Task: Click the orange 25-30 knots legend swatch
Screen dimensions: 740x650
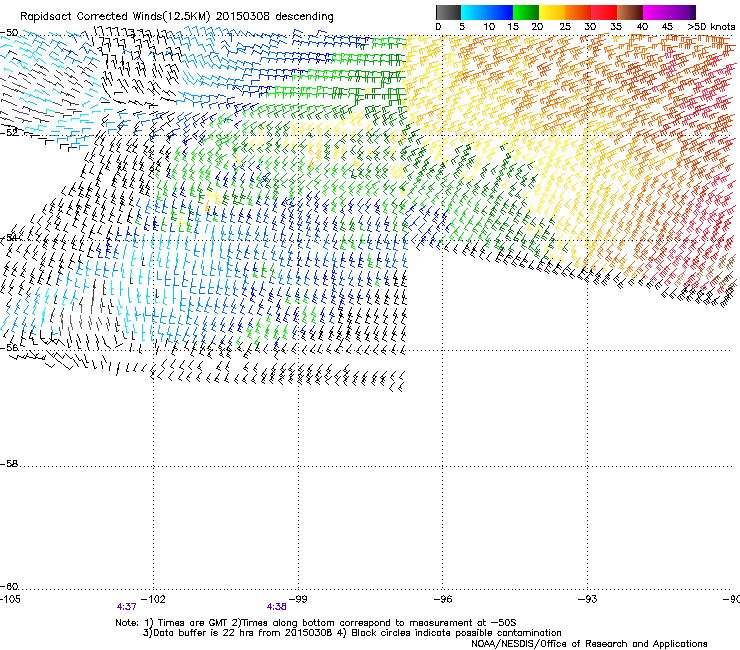Action: pos(578,12)
